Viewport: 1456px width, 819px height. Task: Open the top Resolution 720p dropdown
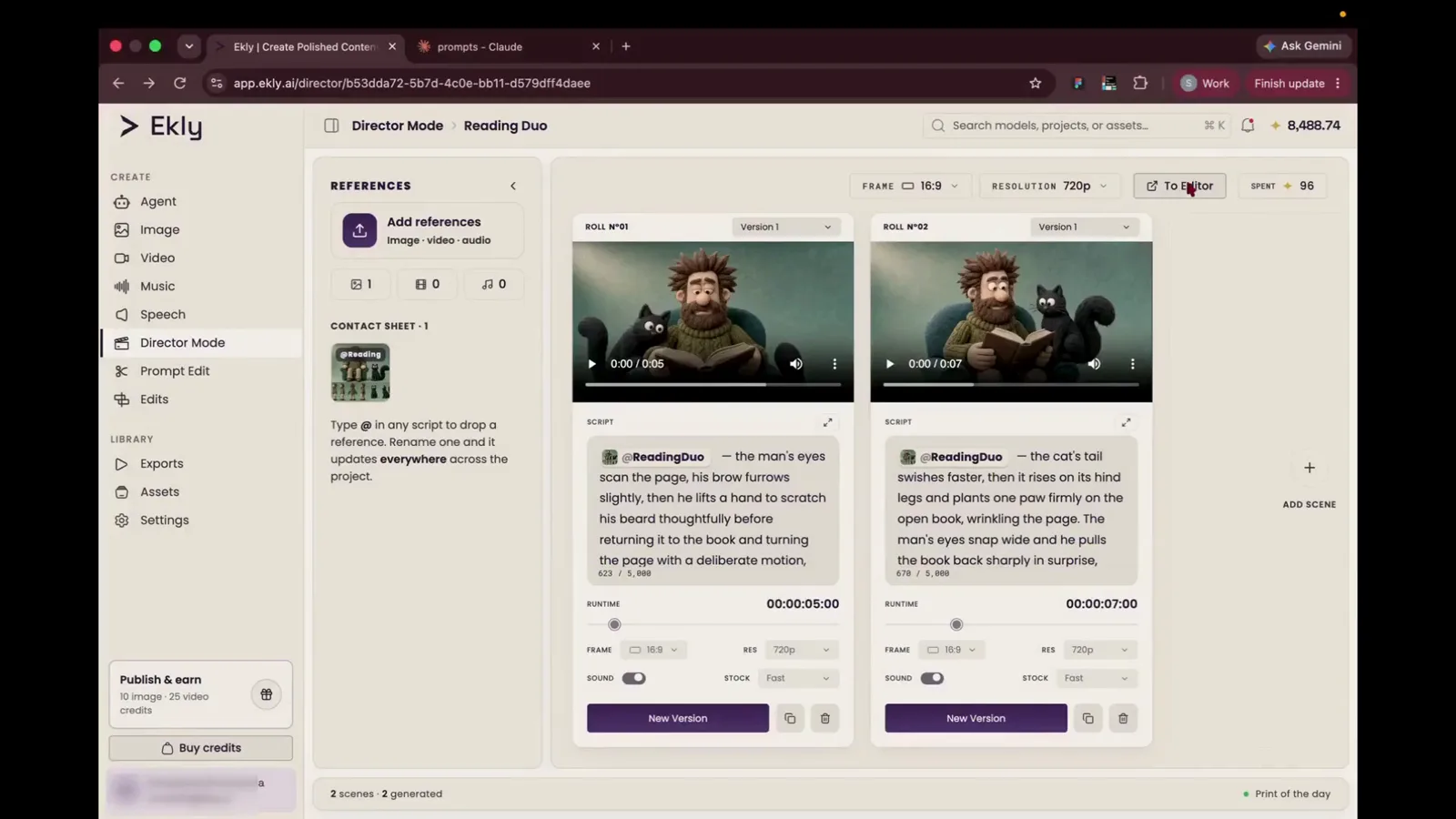point(1052,186)
